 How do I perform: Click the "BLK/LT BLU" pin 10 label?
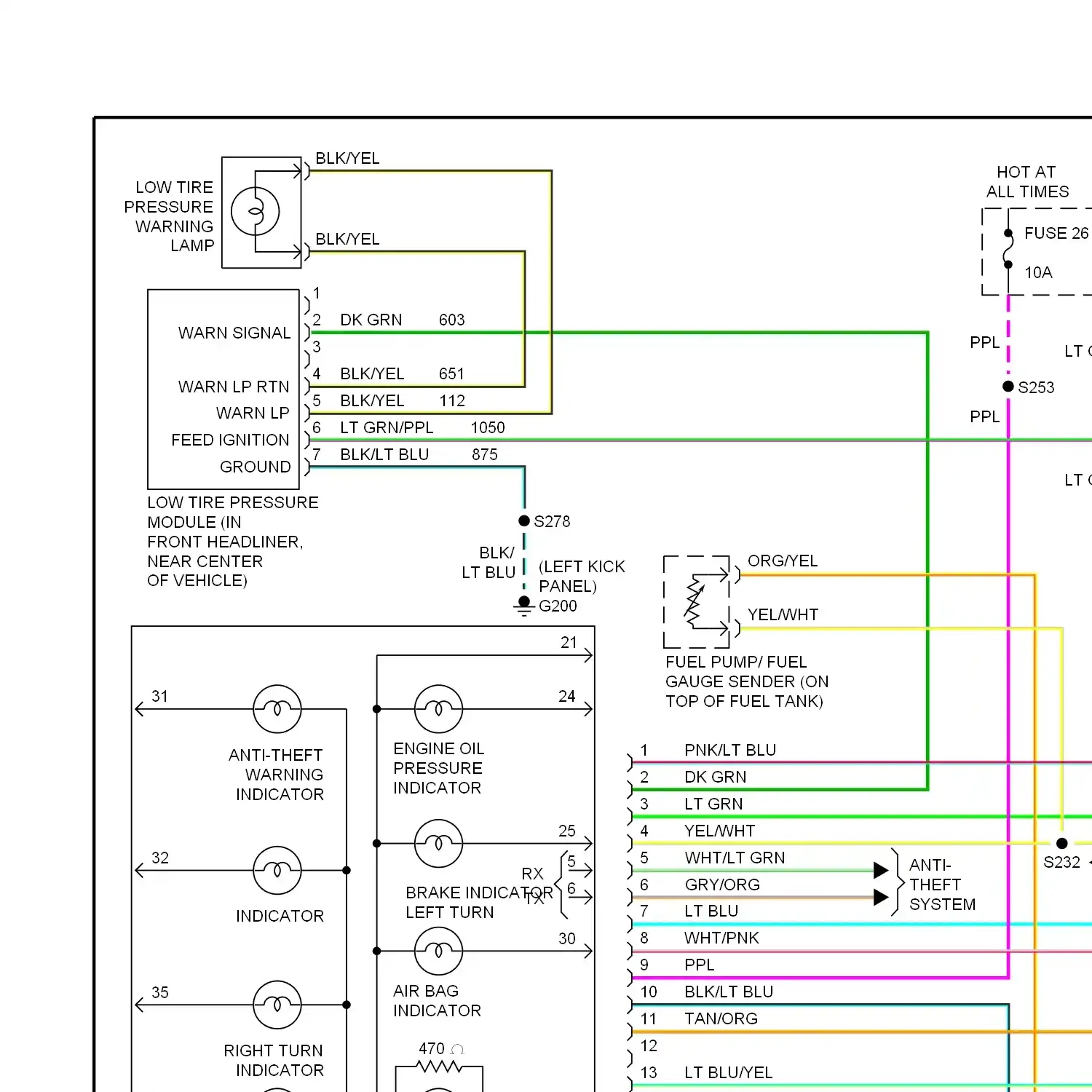pyautogui.click(x=729, y=992)
